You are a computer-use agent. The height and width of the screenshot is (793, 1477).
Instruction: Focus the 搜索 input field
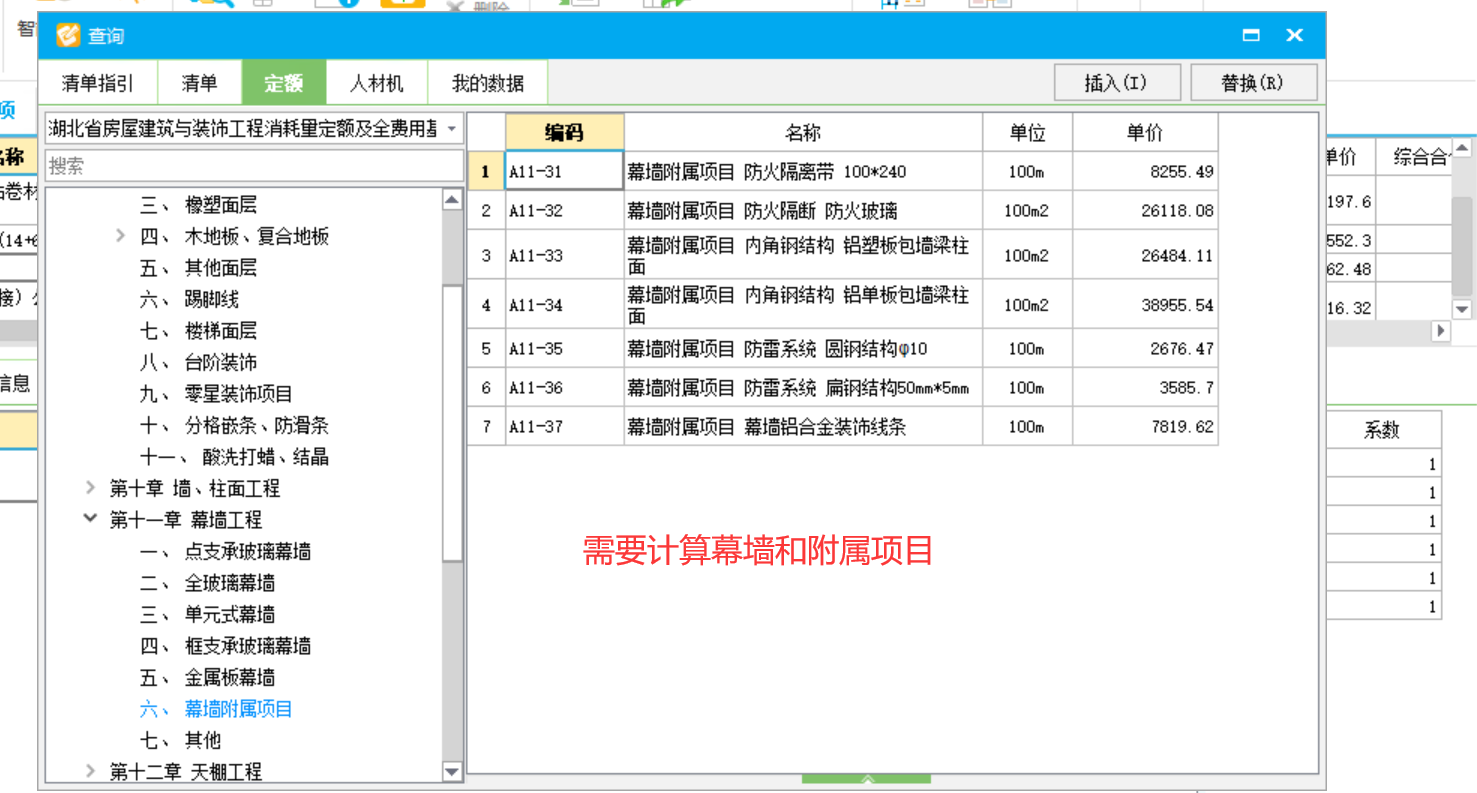point(254,166)
